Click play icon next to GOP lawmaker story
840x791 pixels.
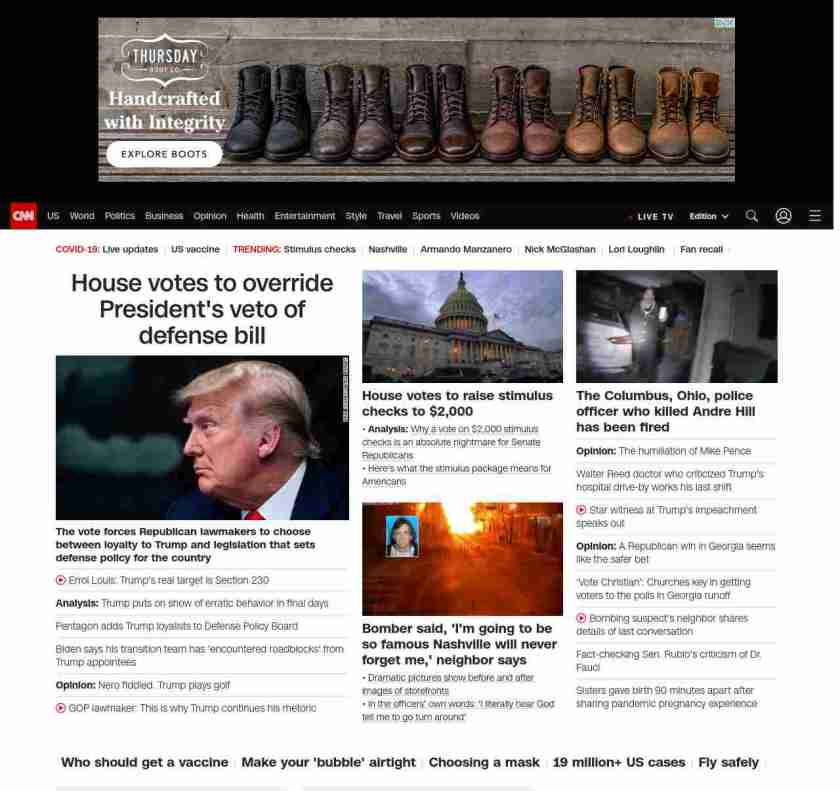[61, 708]
